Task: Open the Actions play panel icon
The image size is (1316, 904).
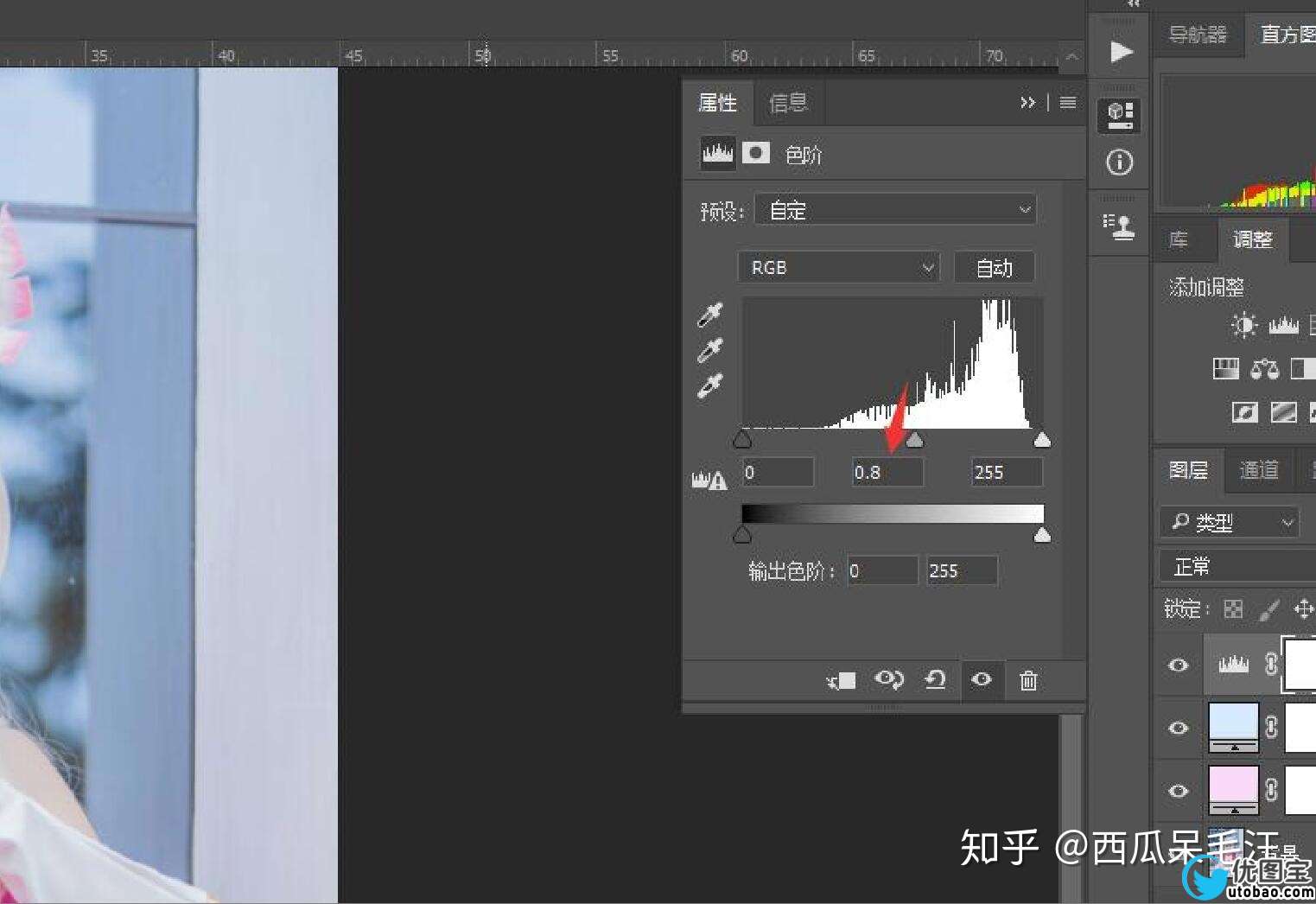Action: [1121, 52]
